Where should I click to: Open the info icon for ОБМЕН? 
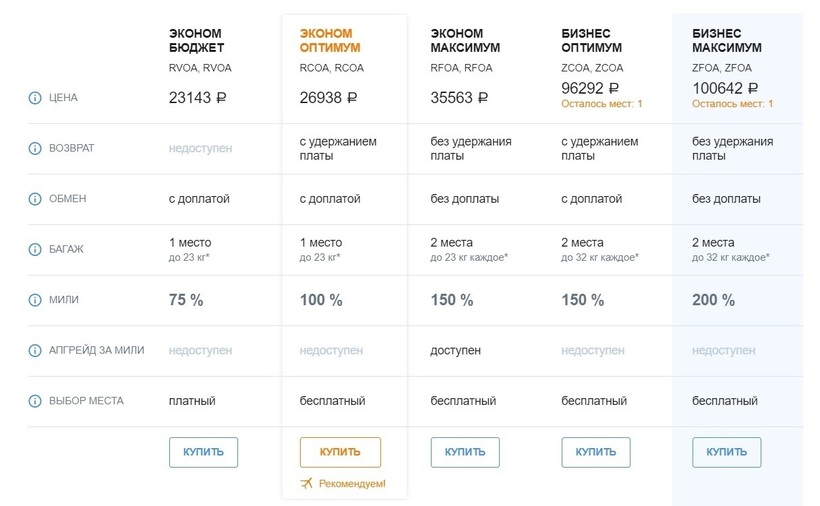coord(35,199)
